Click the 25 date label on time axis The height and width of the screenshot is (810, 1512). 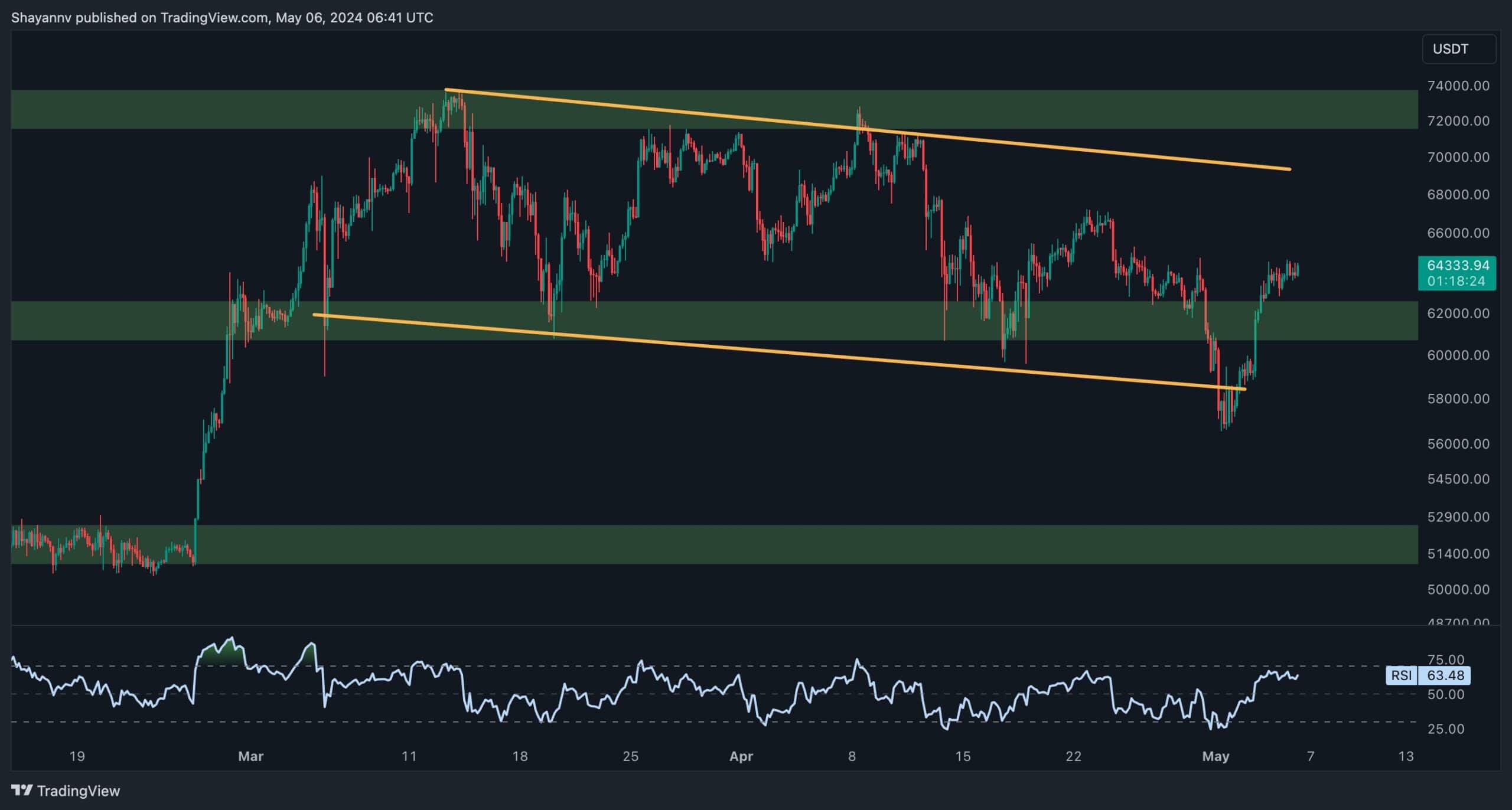[x=630, y=756]
